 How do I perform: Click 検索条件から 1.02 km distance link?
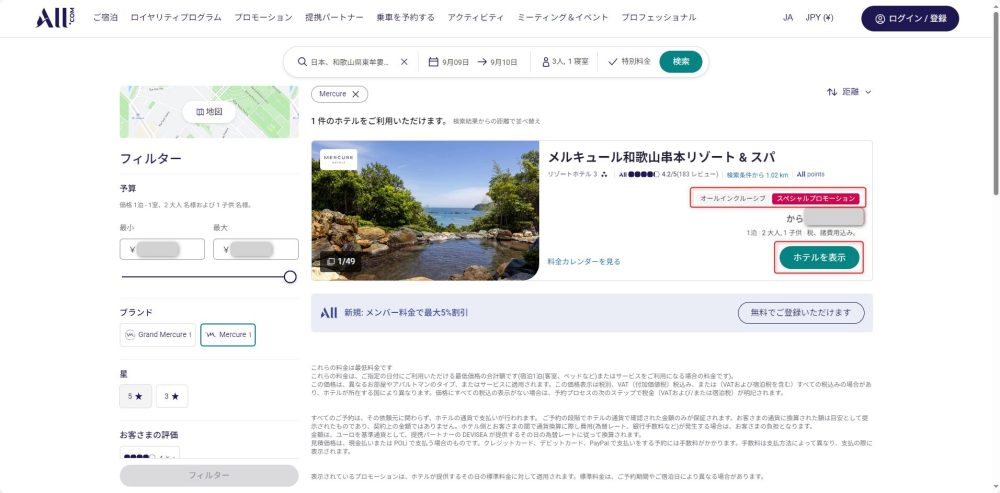click(x=757, y=175)
